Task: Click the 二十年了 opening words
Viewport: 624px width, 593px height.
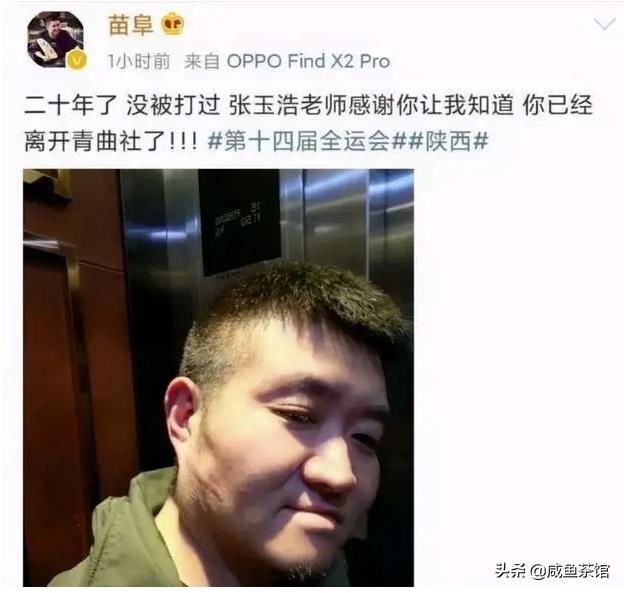Action: (70, 105)
